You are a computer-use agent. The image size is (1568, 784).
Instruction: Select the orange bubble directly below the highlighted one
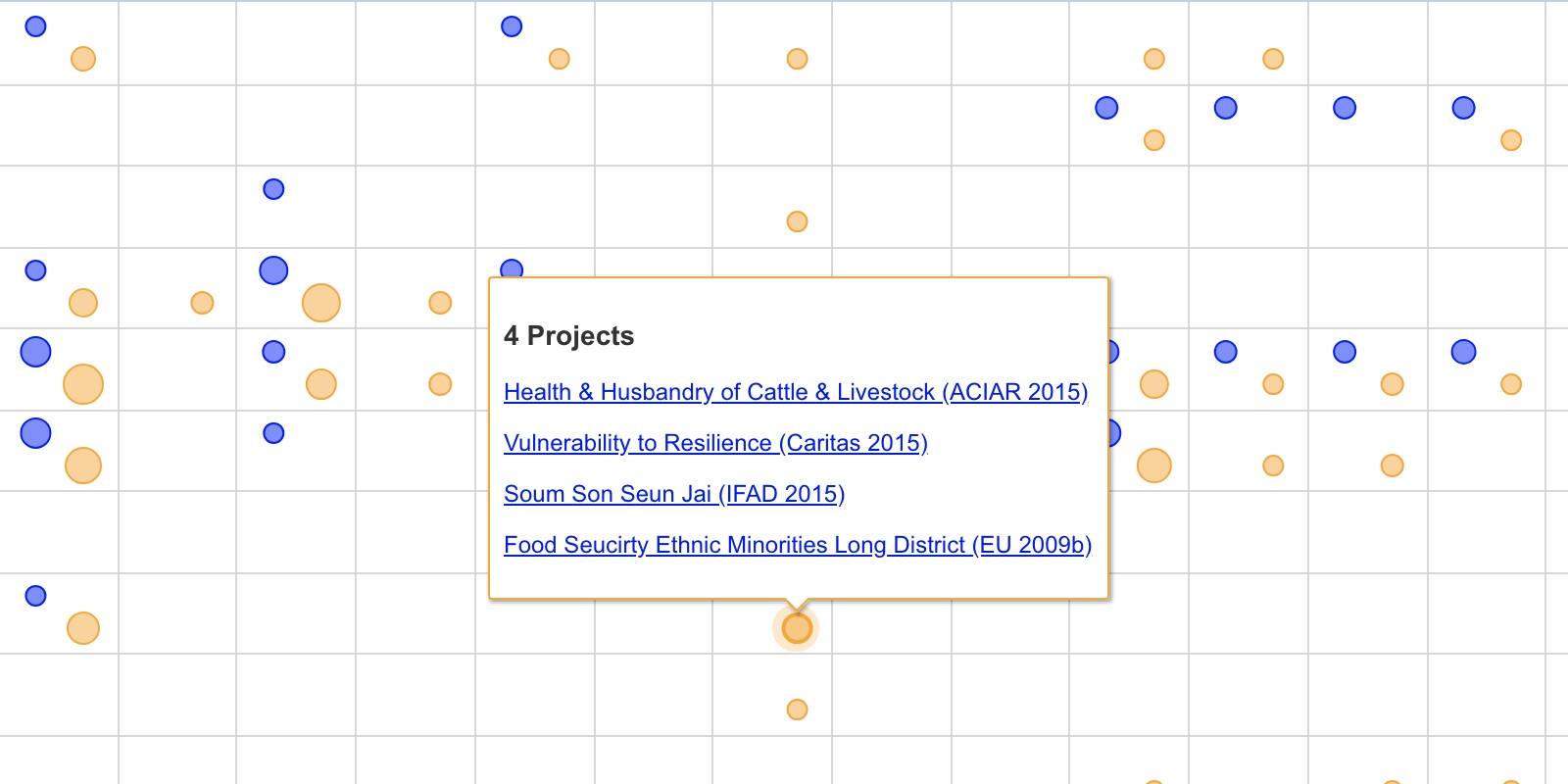(798, 710)
